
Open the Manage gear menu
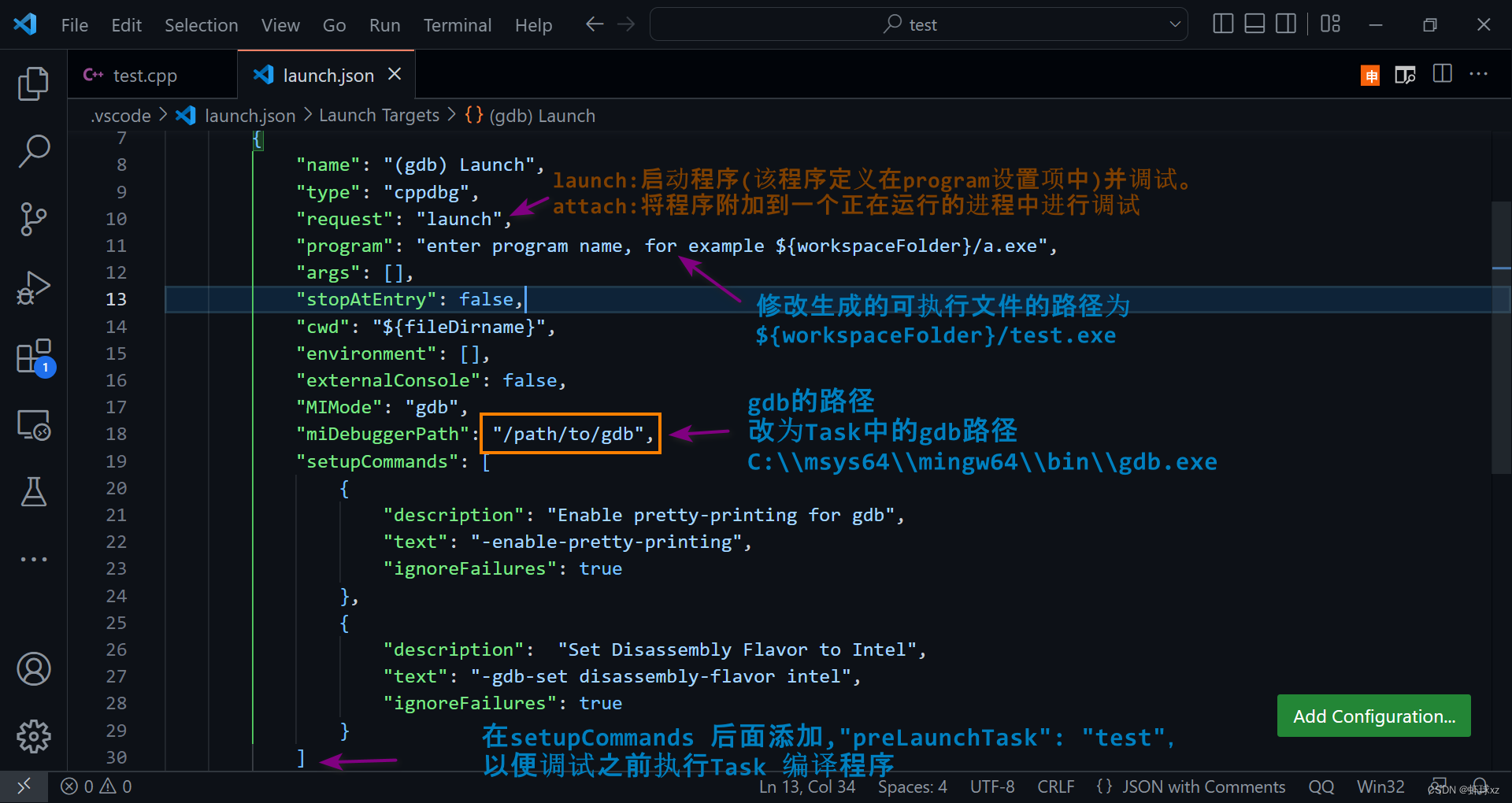point(33,737)
